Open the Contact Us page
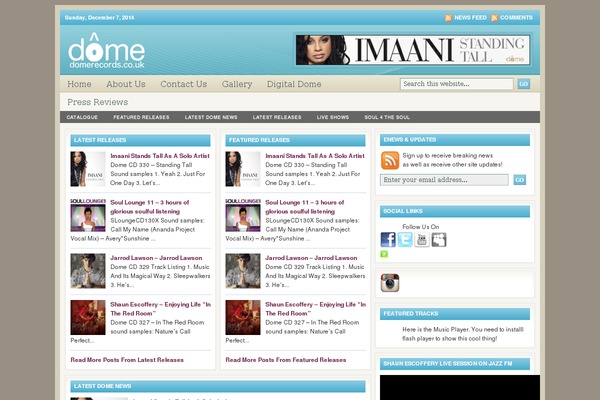 (184, 84)
